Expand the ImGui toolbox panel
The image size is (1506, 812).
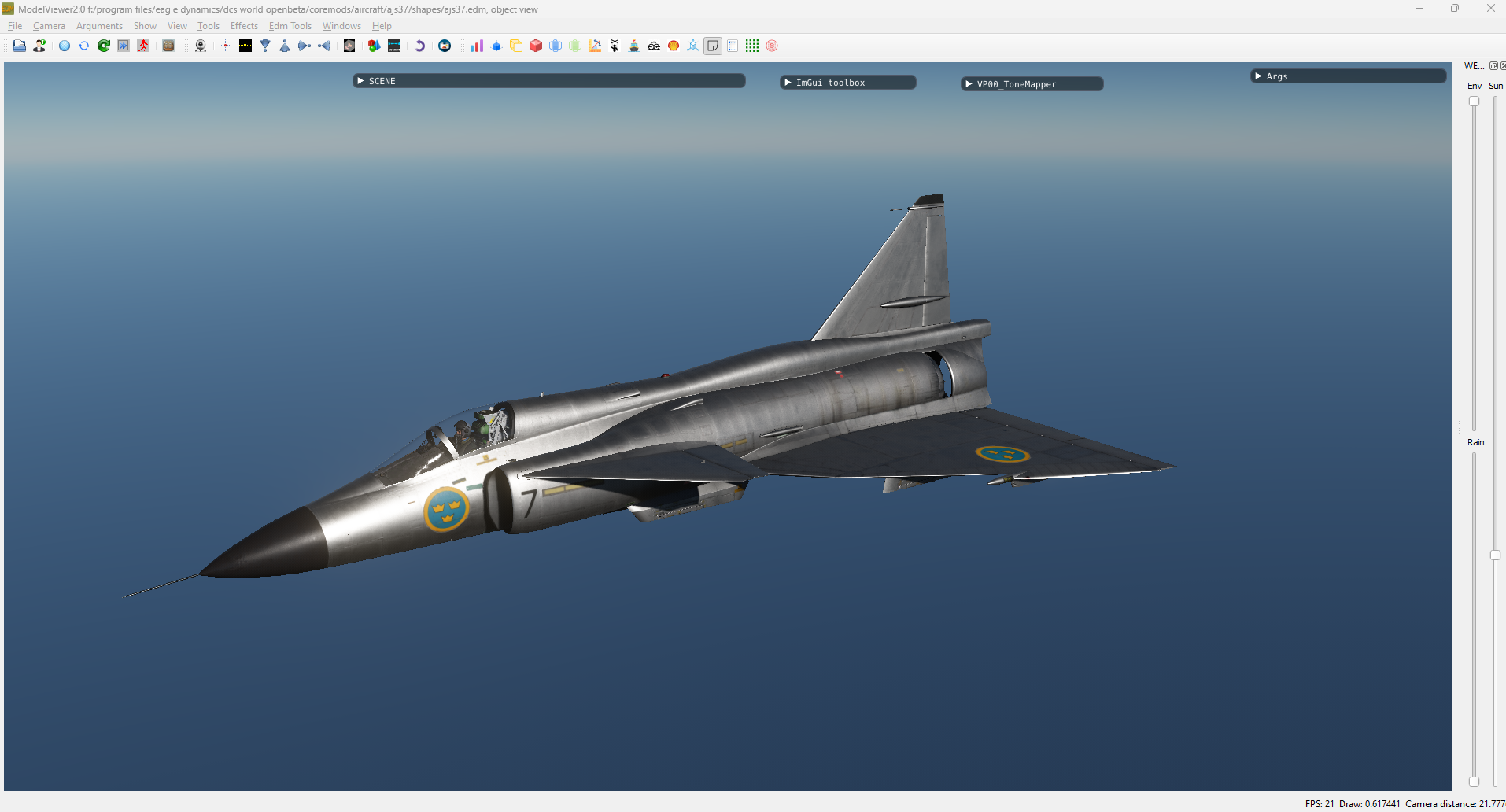click(x=848, y=83)
